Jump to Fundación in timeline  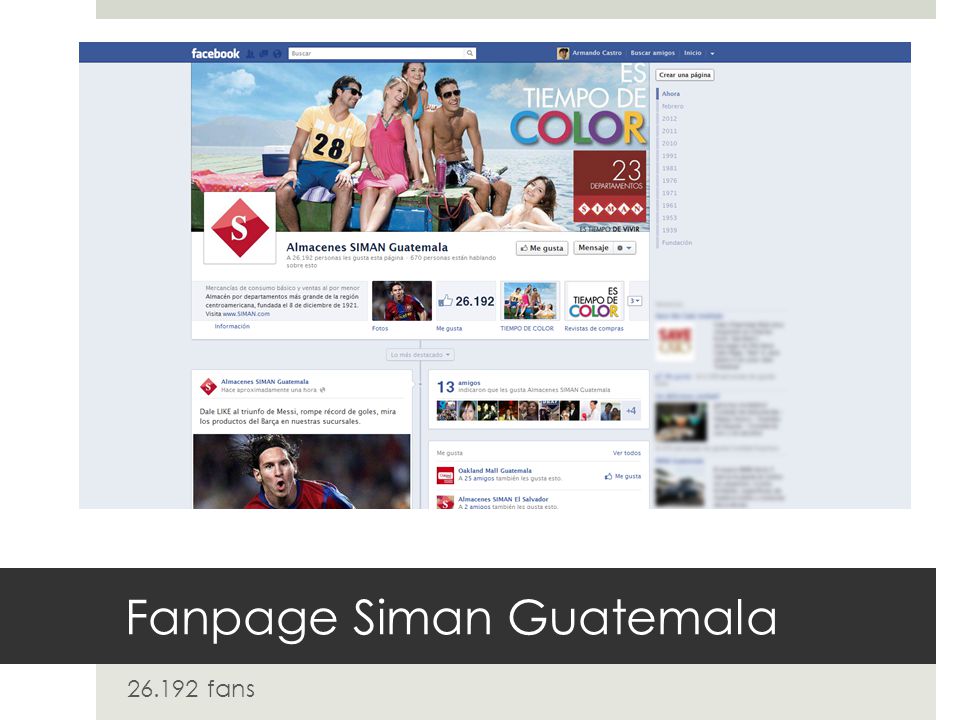pyautogui.click(x=677, y=243)
